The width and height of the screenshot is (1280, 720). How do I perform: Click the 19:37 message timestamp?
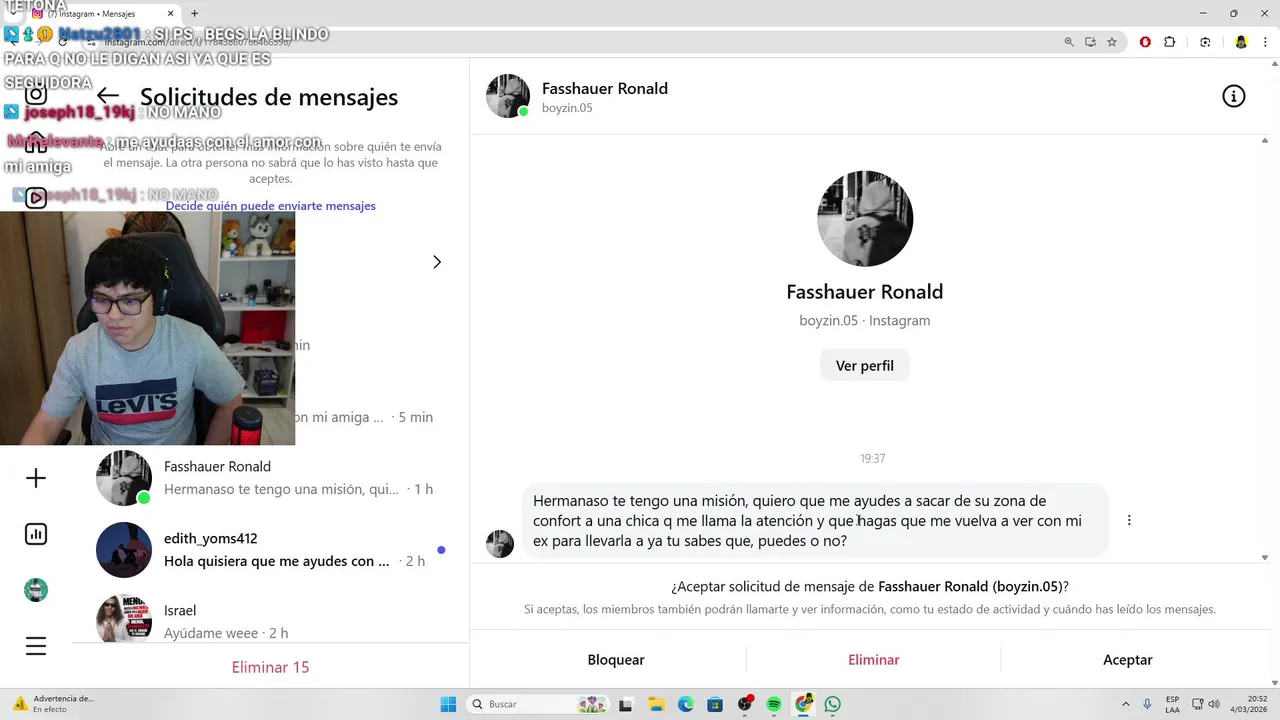tap(873, 458)
